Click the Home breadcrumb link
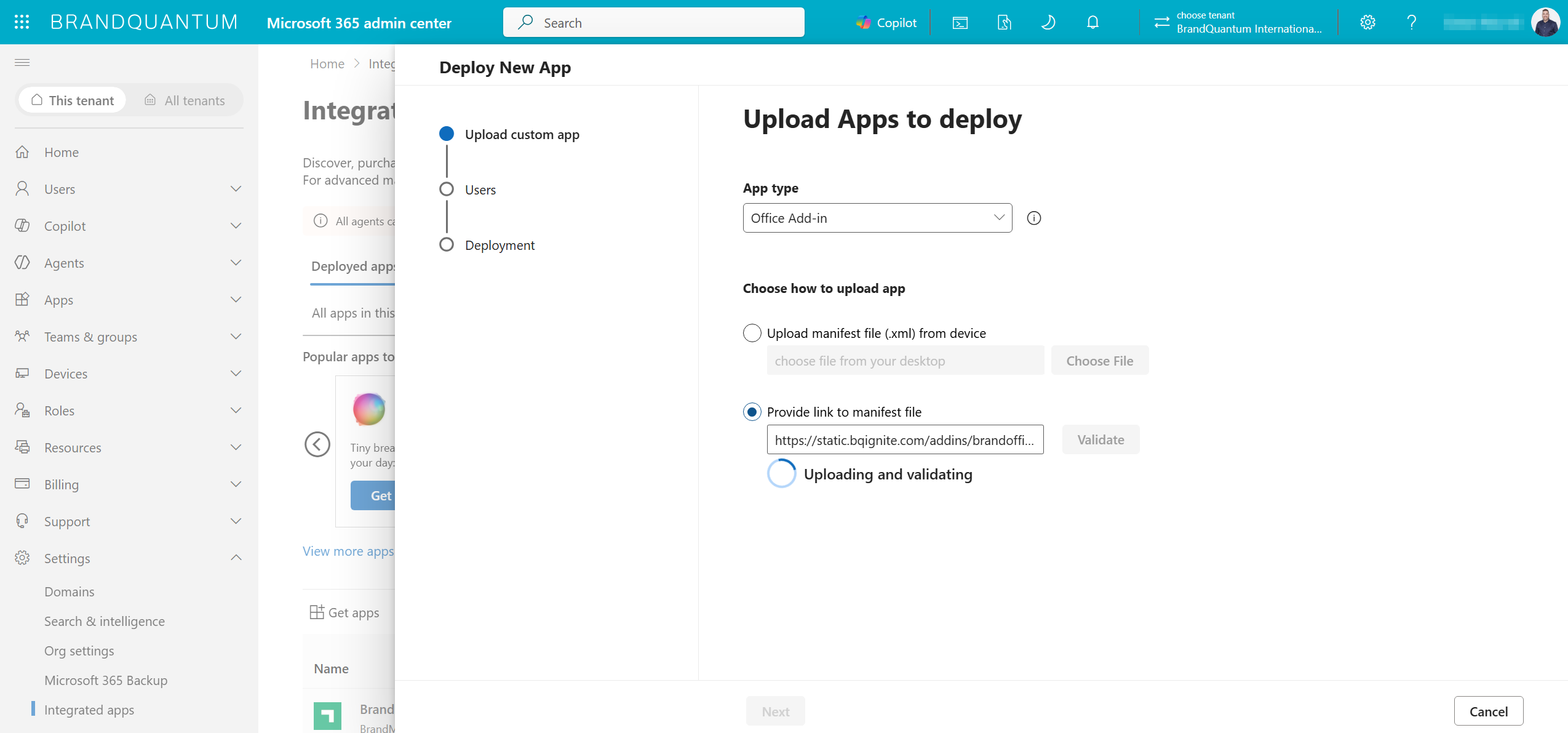 327,64
